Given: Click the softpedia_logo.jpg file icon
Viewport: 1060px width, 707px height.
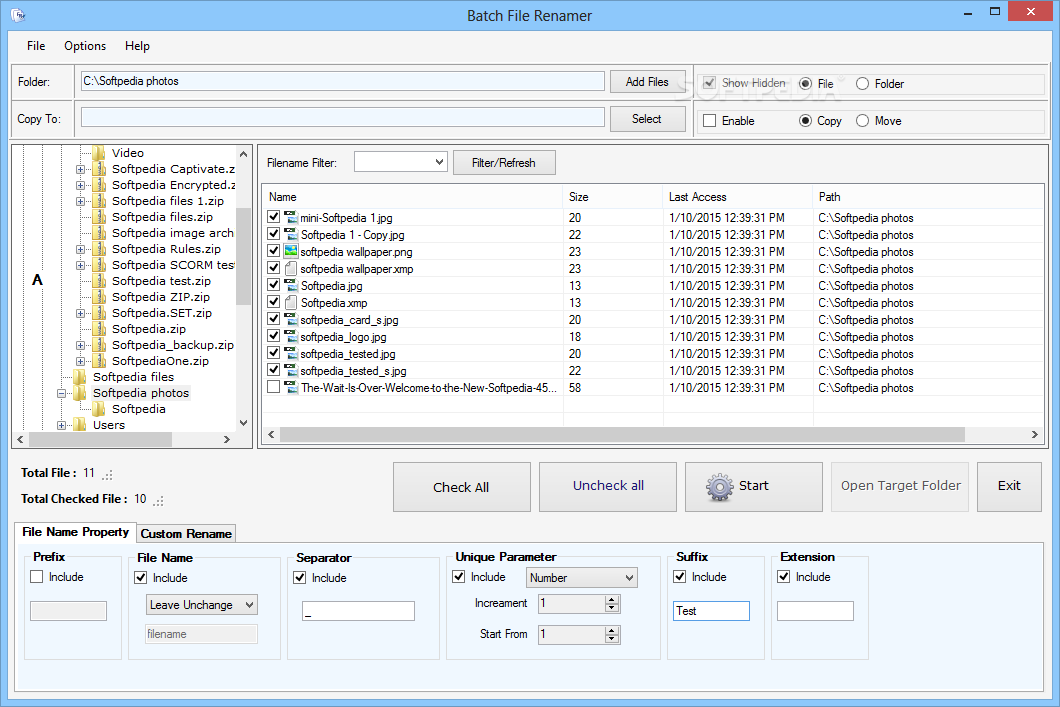Looking at the screenshot, I should click(291, 337).
